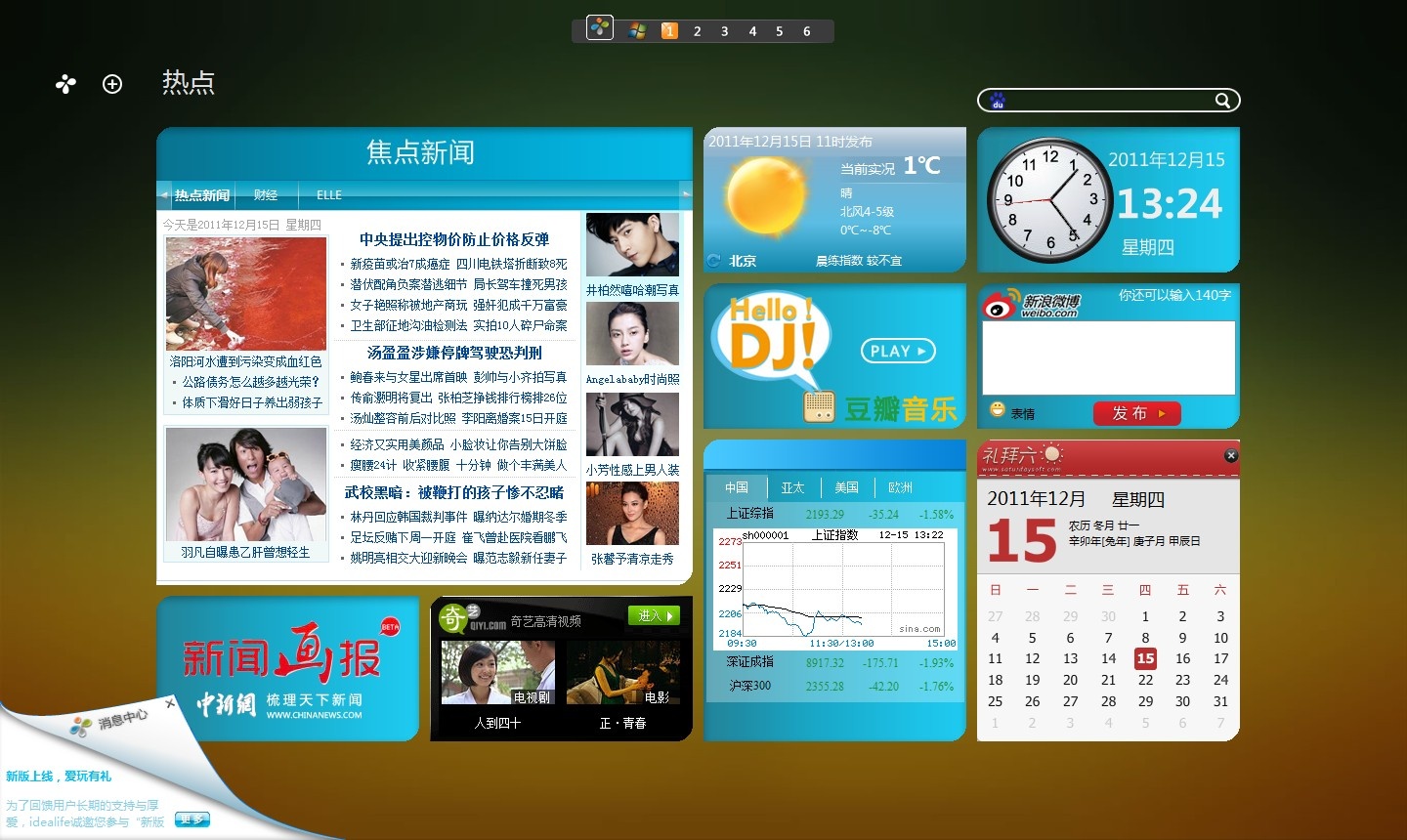Click the Sina Weibo eye logo
Screen dimensions: 1407x840
(1000, 307)
